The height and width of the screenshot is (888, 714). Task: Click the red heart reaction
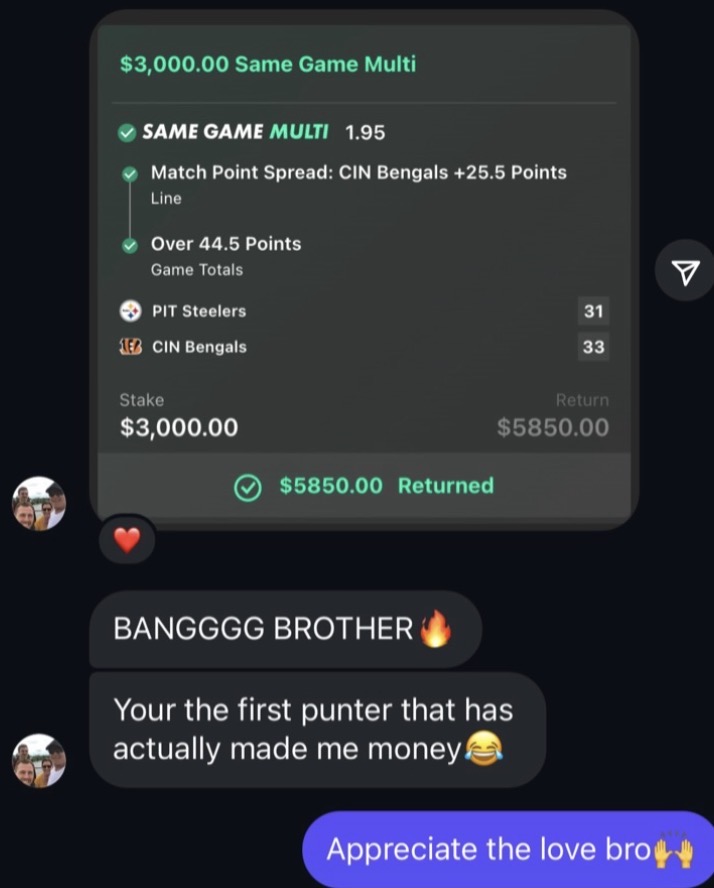[x=127, y=540]
